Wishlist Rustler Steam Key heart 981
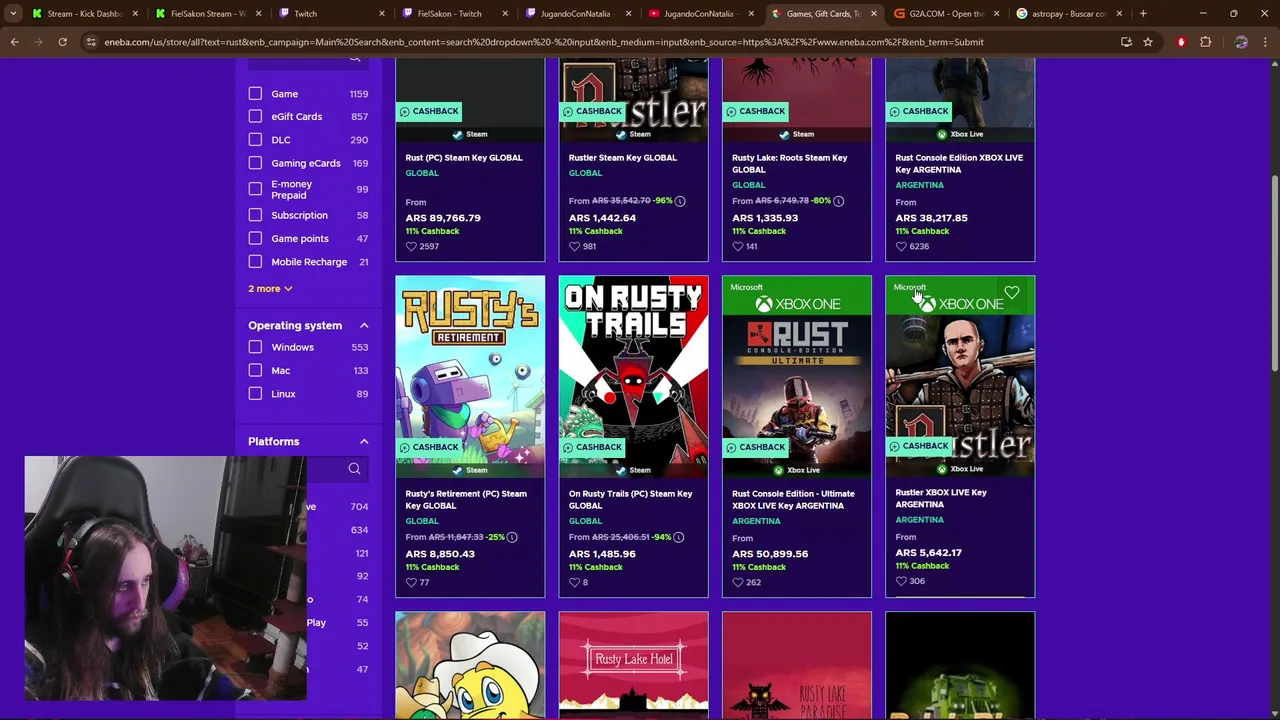Screen dimensions: 1280x720 pyautogui.click(x=574, y=246)
